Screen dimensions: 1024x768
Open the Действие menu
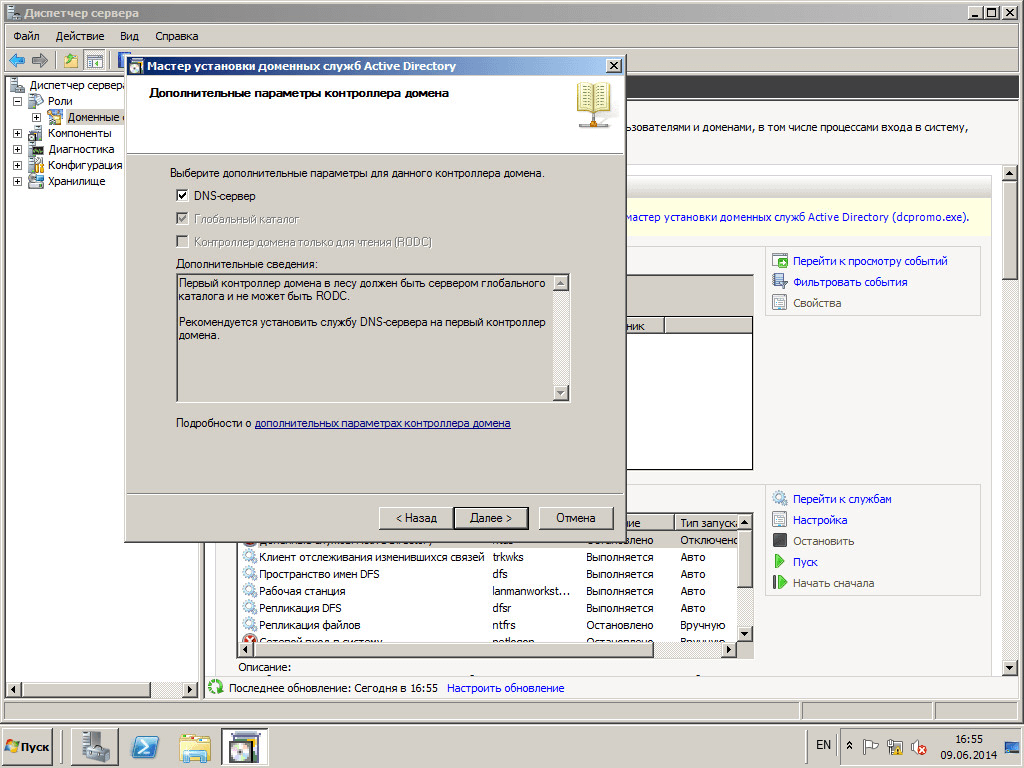coord(80,36)
